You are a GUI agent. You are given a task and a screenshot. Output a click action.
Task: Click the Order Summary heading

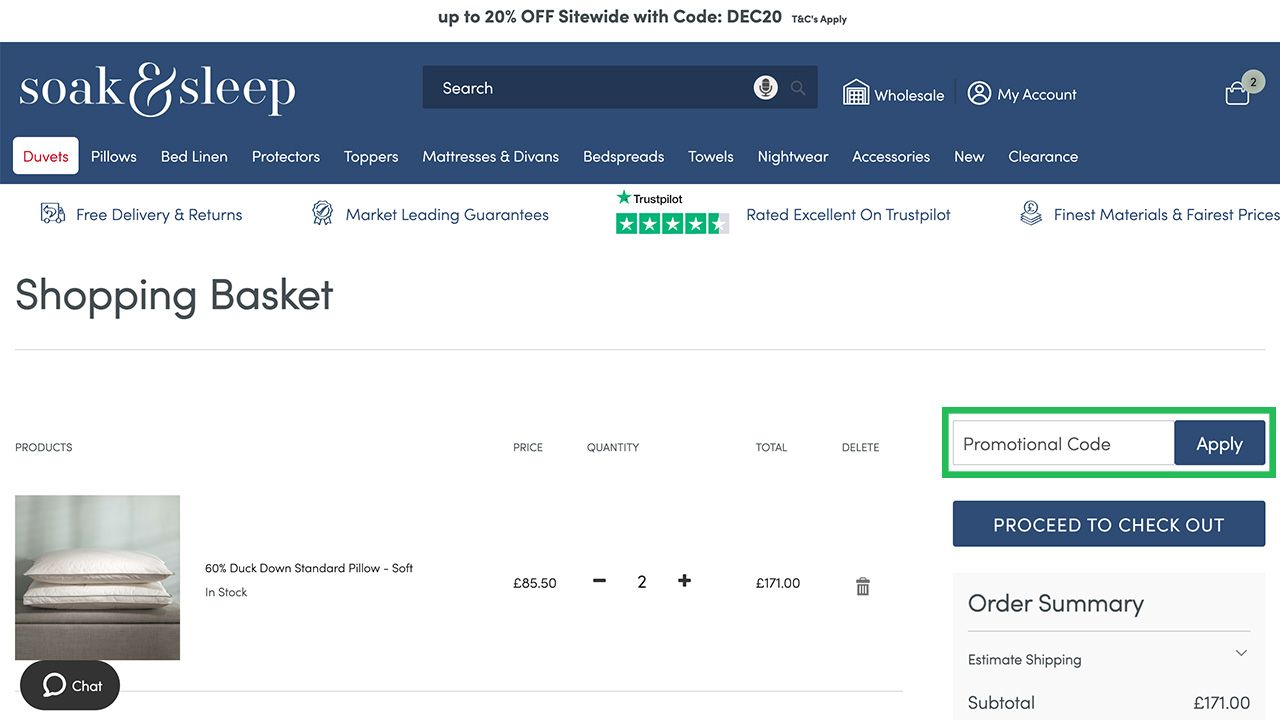click(x=1055, y=603)
